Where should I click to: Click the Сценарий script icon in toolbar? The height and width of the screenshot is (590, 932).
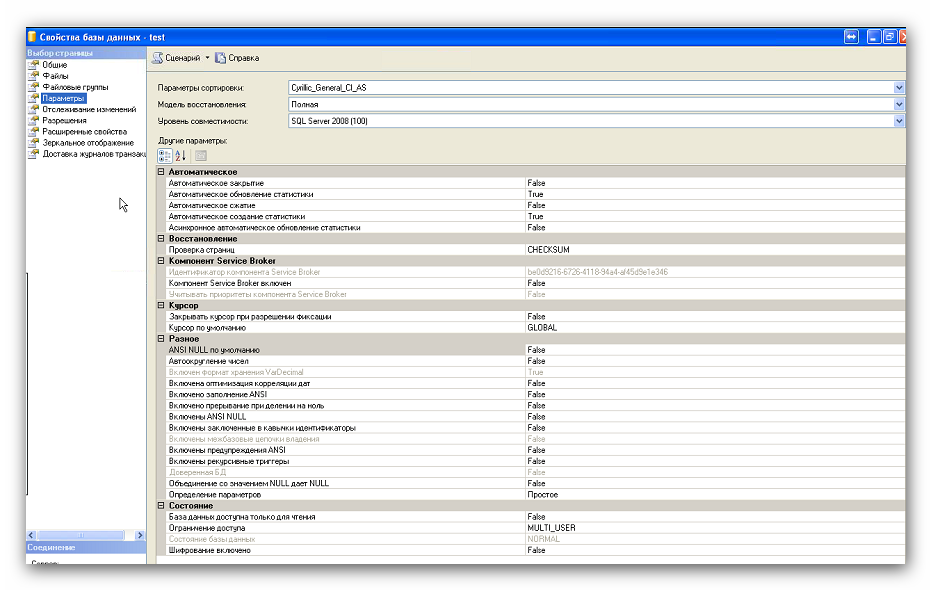(158, 58)
